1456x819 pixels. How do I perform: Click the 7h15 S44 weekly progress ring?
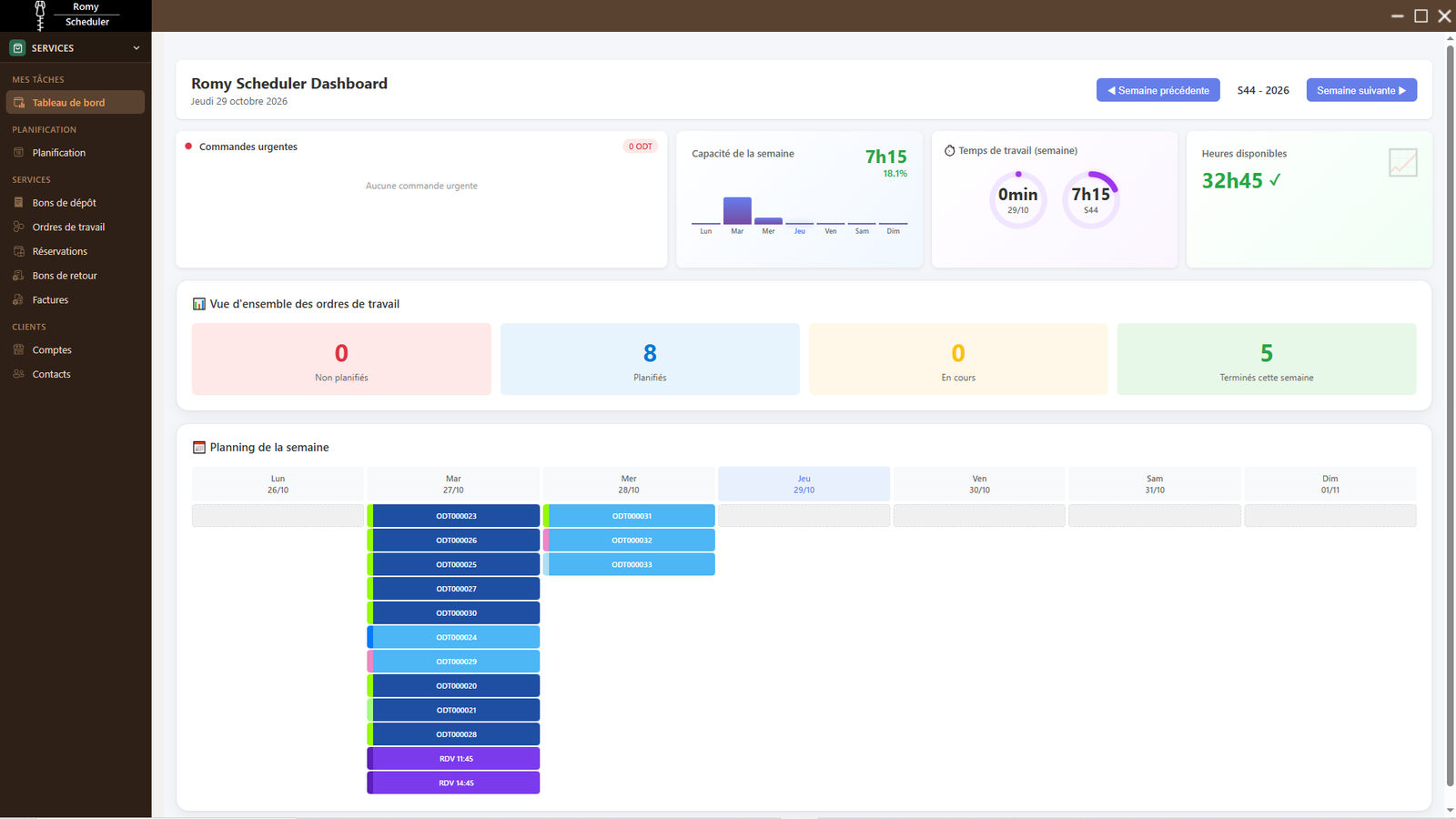click(x=1091, y=200)
